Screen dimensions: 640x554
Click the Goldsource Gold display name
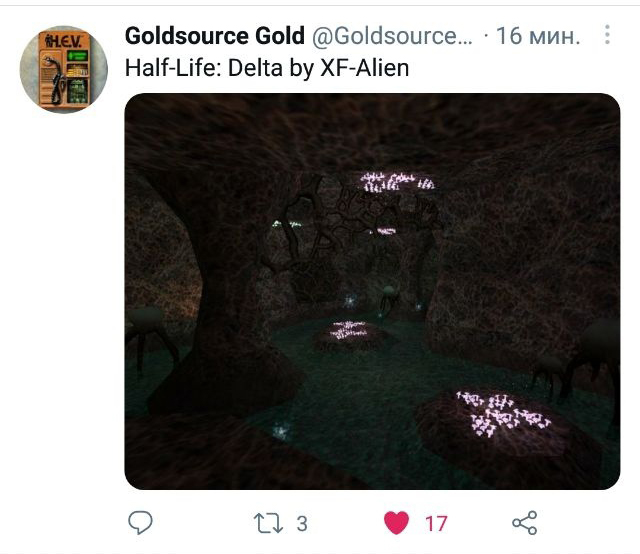tap(215, 36)
